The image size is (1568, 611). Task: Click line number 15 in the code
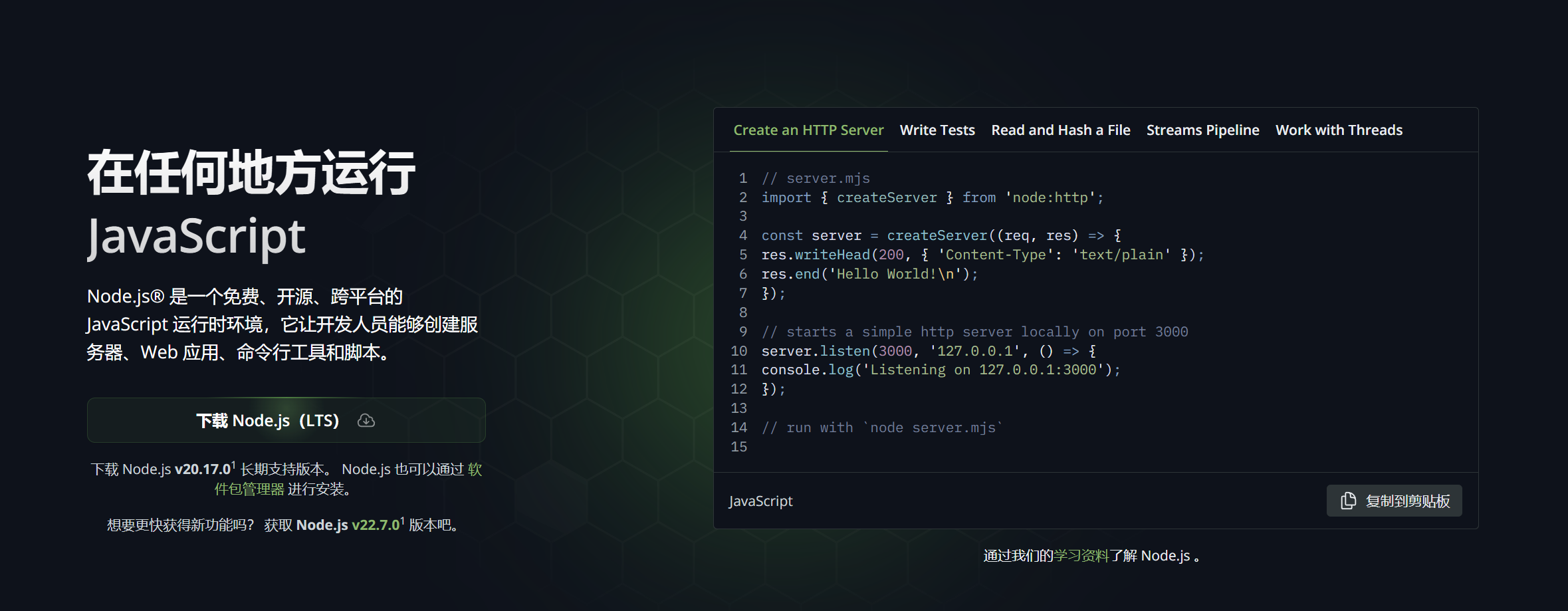[x=739, y=447]
